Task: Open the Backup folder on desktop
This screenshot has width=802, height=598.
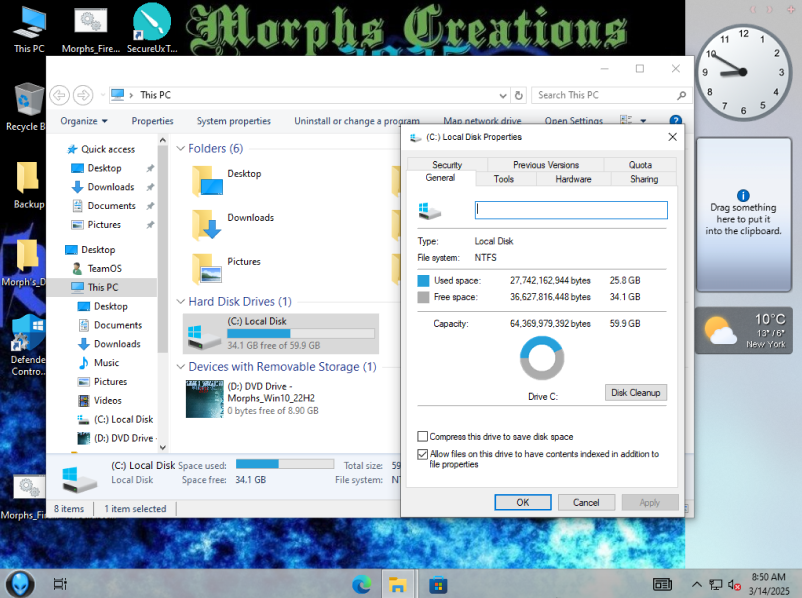Action: tap(28, 185)
